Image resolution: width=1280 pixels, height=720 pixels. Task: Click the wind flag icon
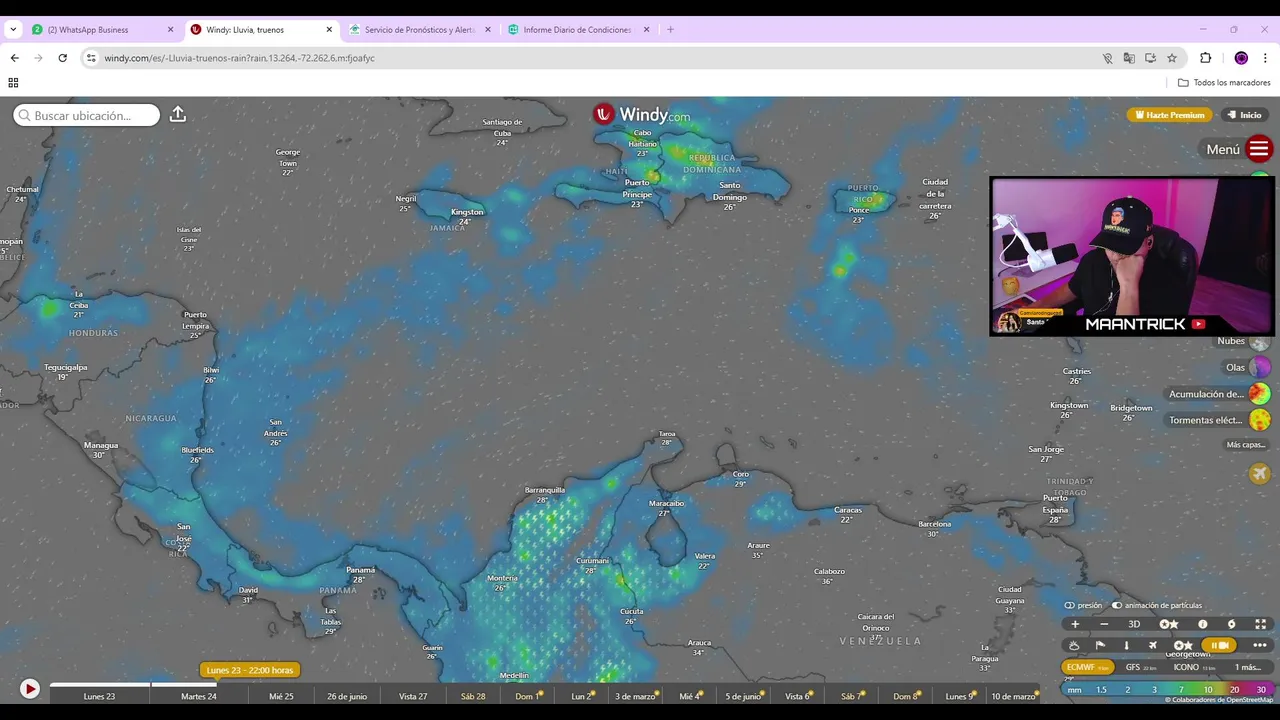[x=1100, y=645]
